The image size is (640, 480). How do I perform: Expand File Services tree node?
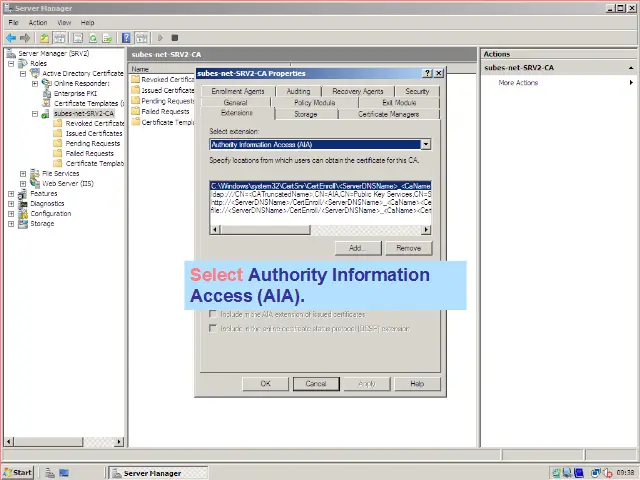coord(23,173)
